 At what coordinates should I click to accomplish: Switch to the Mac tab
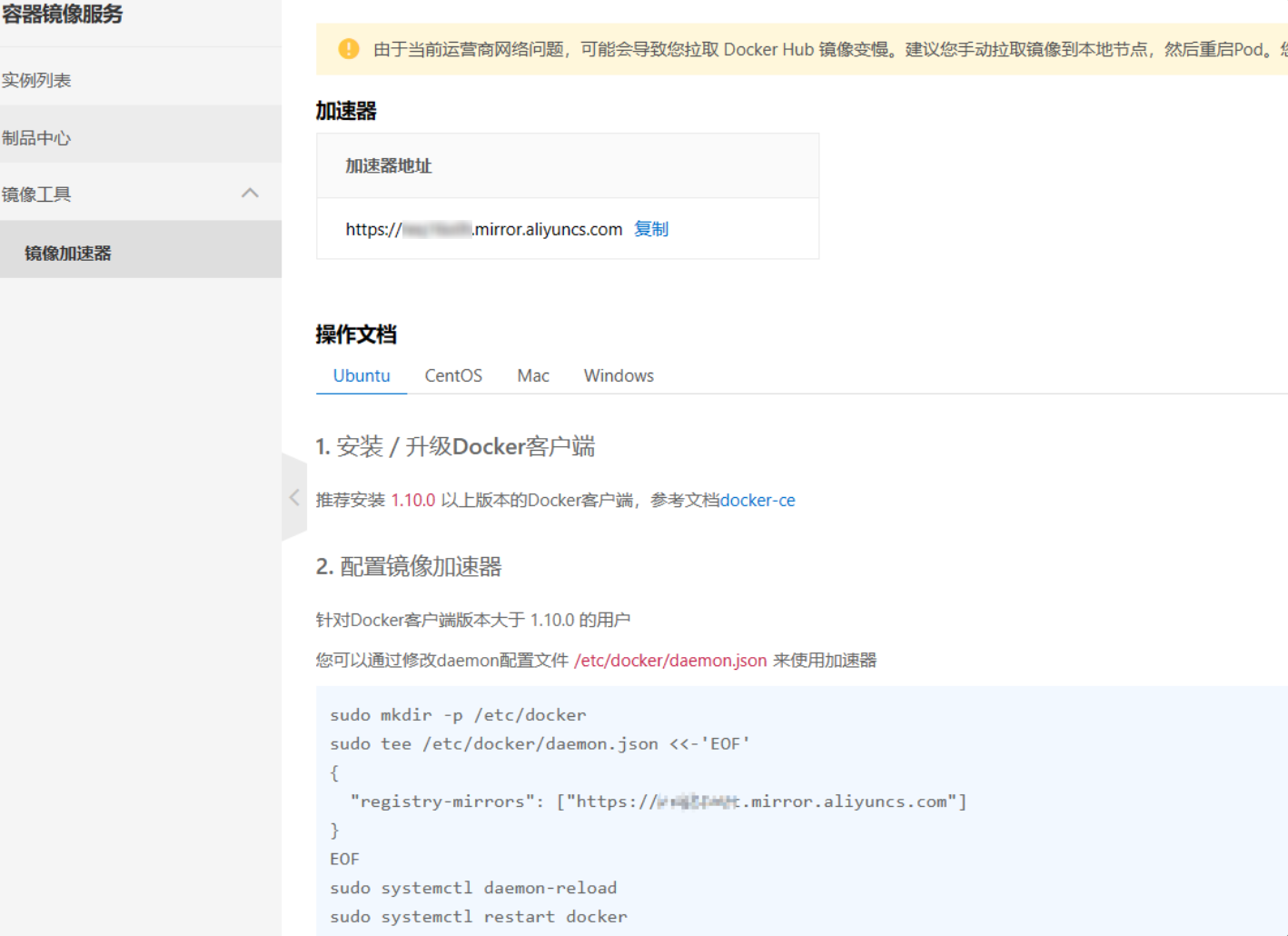tap(533, 375)
